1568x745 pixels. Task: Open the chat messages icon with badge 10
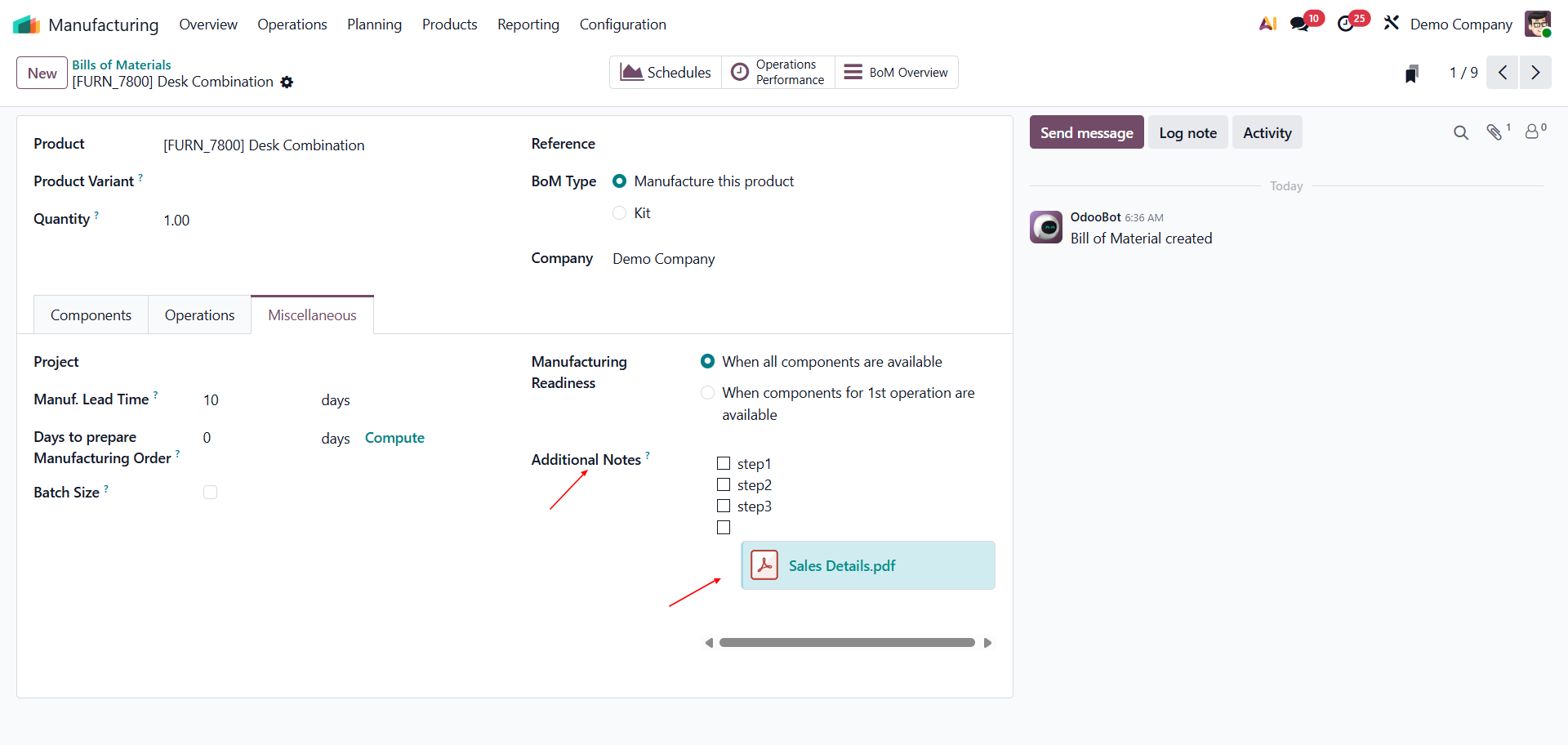click(1299, 25)
